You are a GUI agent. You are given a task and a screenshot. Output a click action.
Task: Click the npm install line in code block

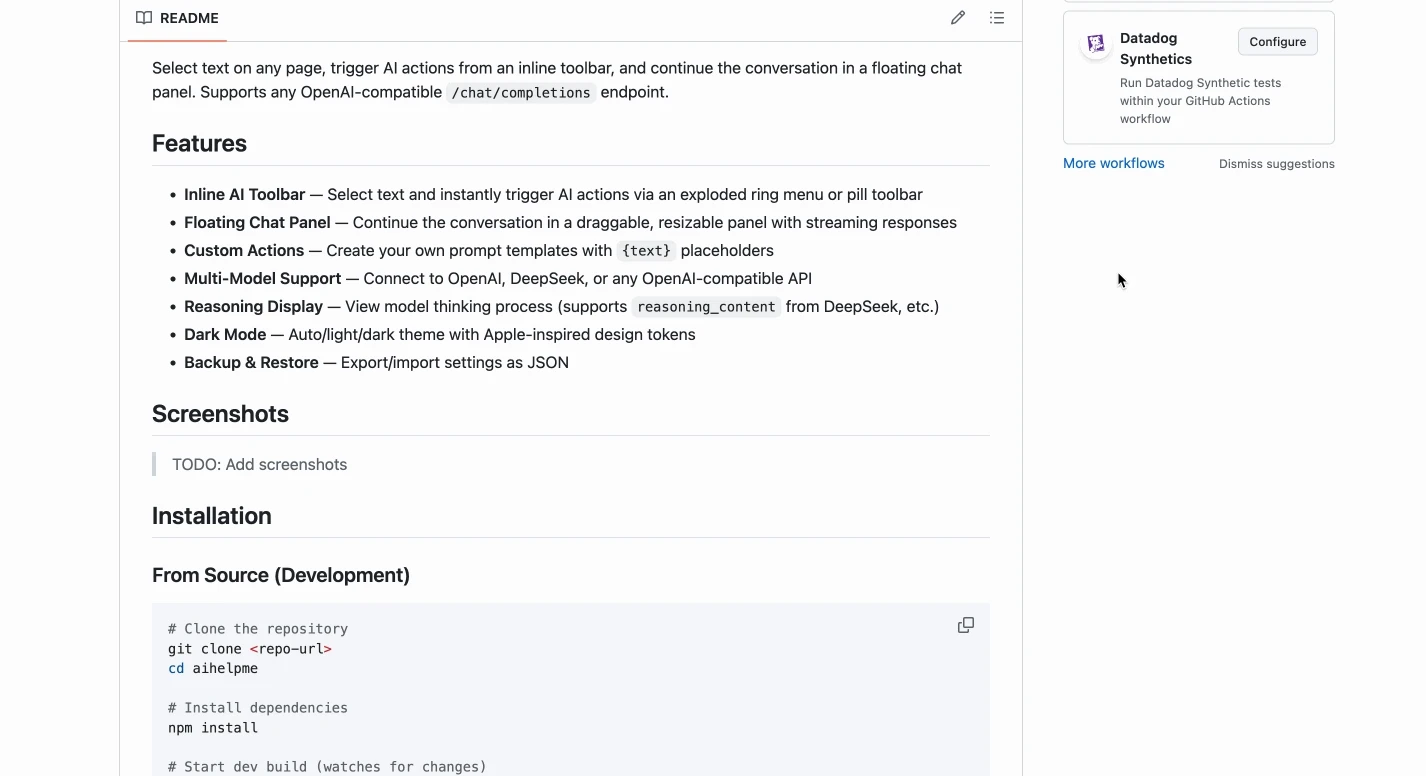tap(213, 728)
